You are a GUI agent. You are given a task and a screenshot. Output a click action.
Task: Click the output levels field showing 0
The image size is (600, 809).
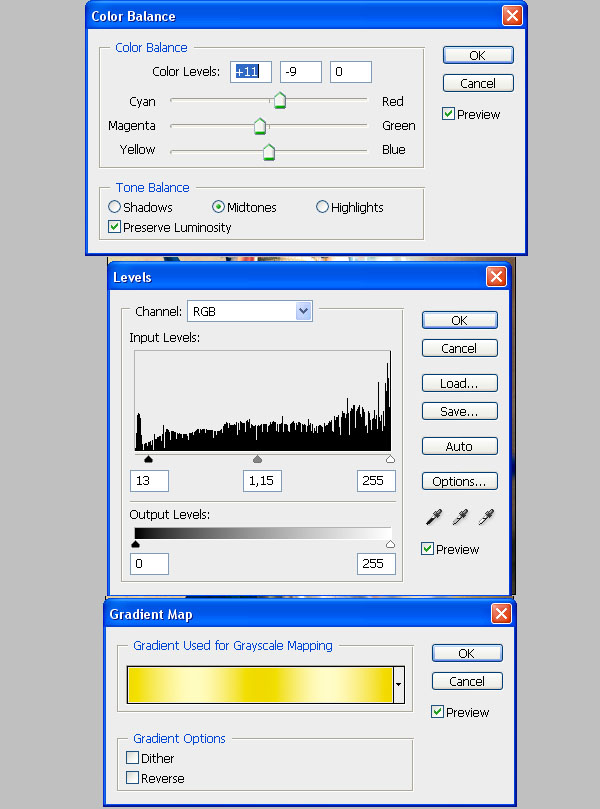[149, 563]
